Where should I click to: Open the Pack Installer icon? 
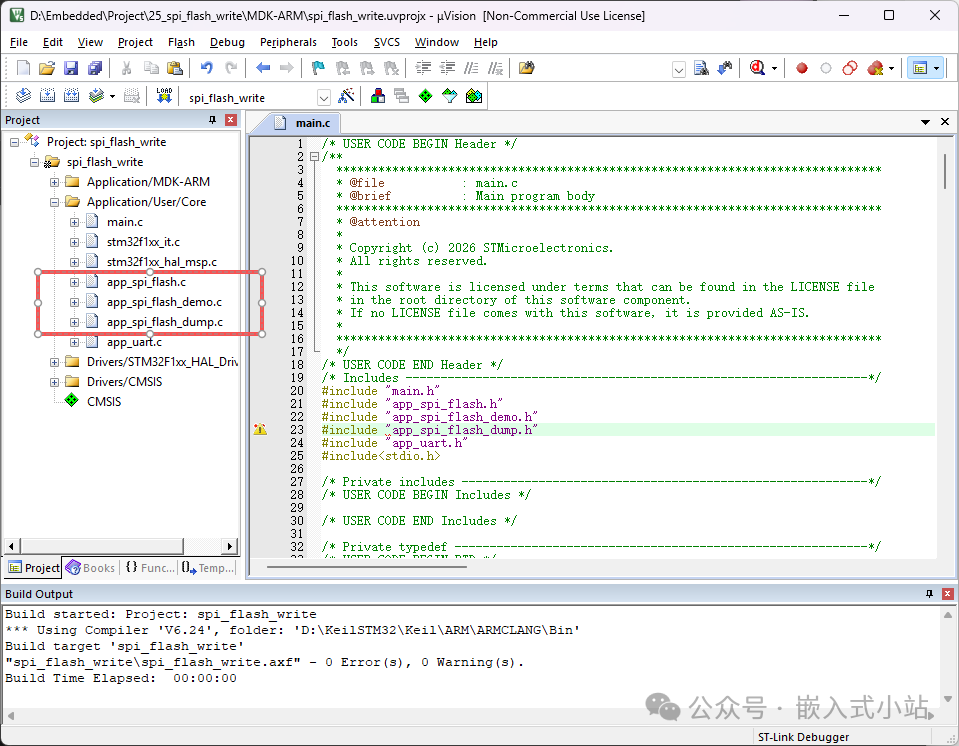point(474,96)
